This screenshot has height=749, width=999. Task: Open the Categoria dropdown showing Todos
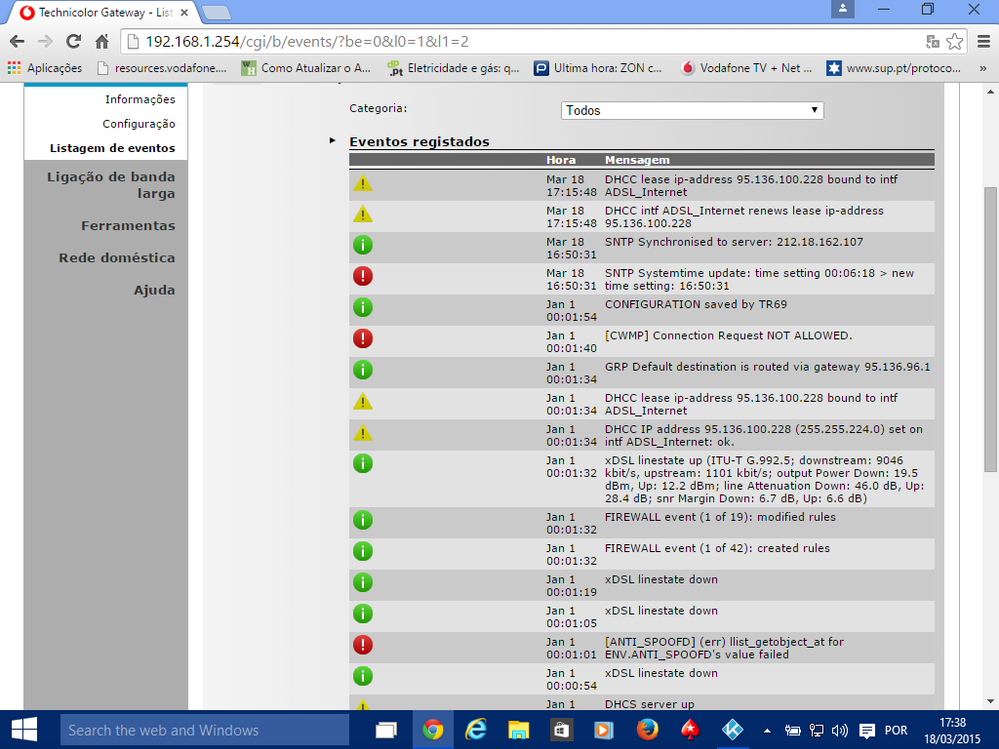pyautogui.click(x=692, y=110)
